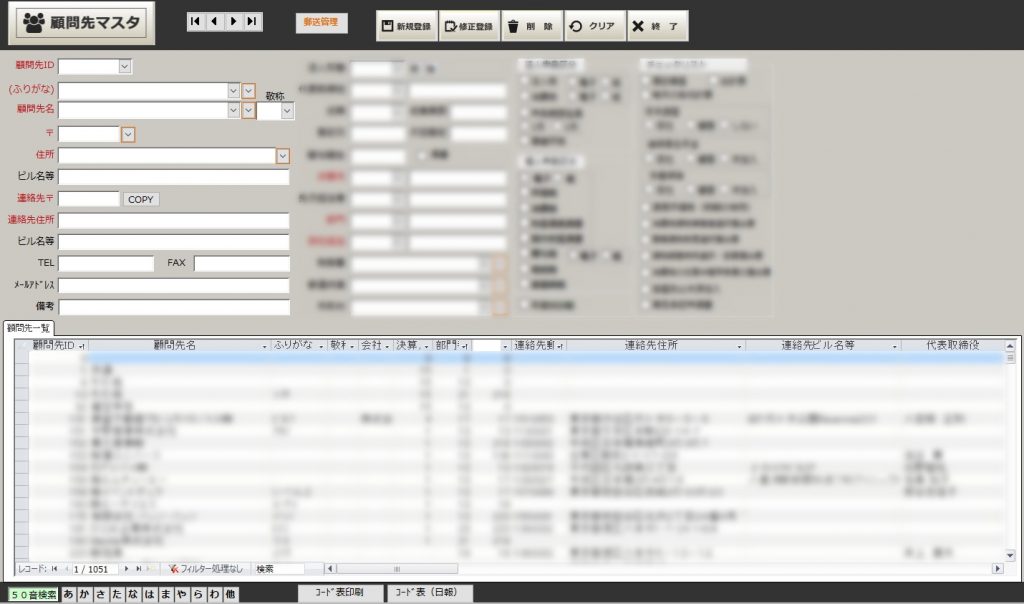Go to next record in top navigation

pyautogui.click(x=233, y=21)
